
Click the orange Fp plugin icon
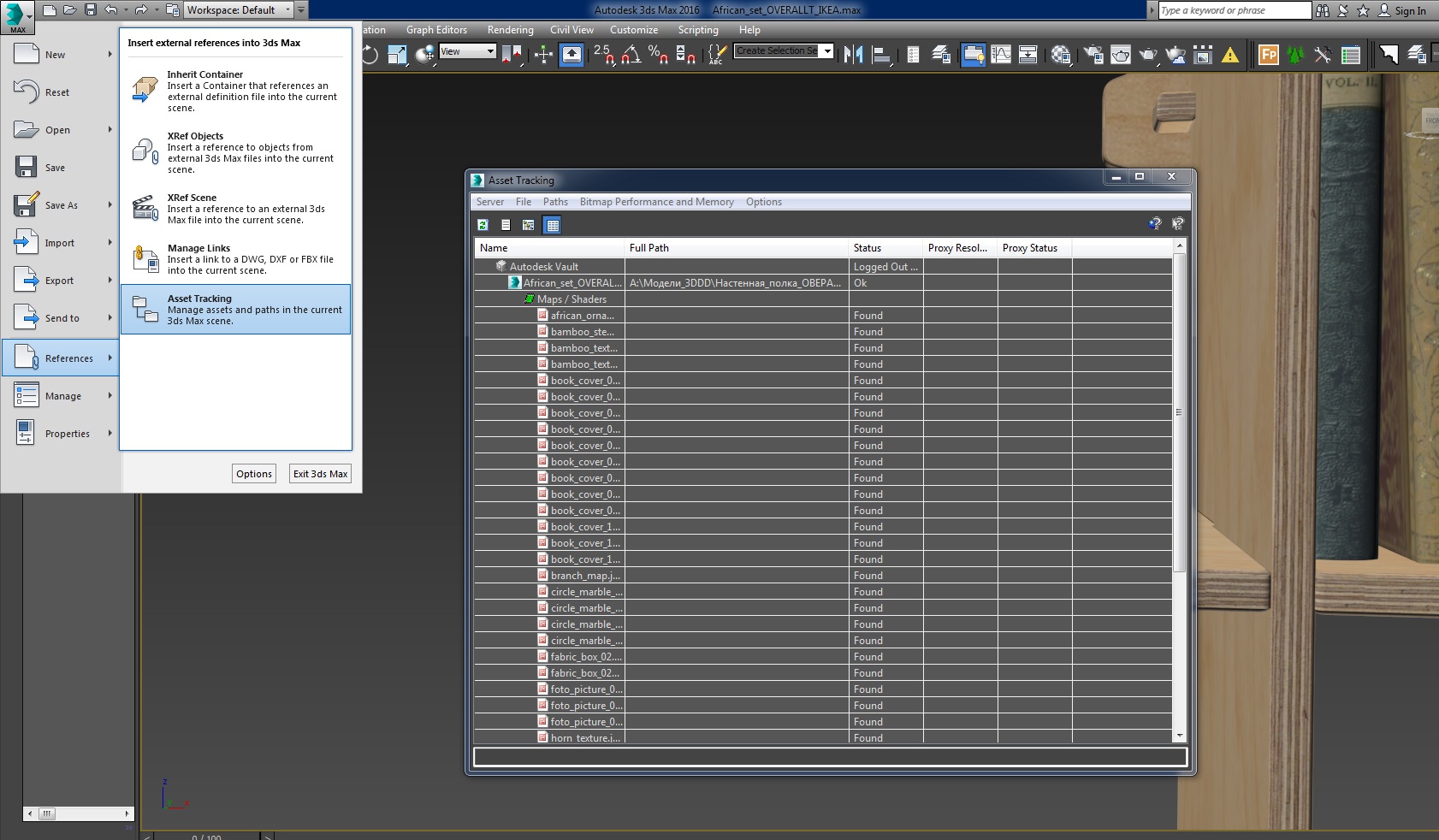[1269, 55]
